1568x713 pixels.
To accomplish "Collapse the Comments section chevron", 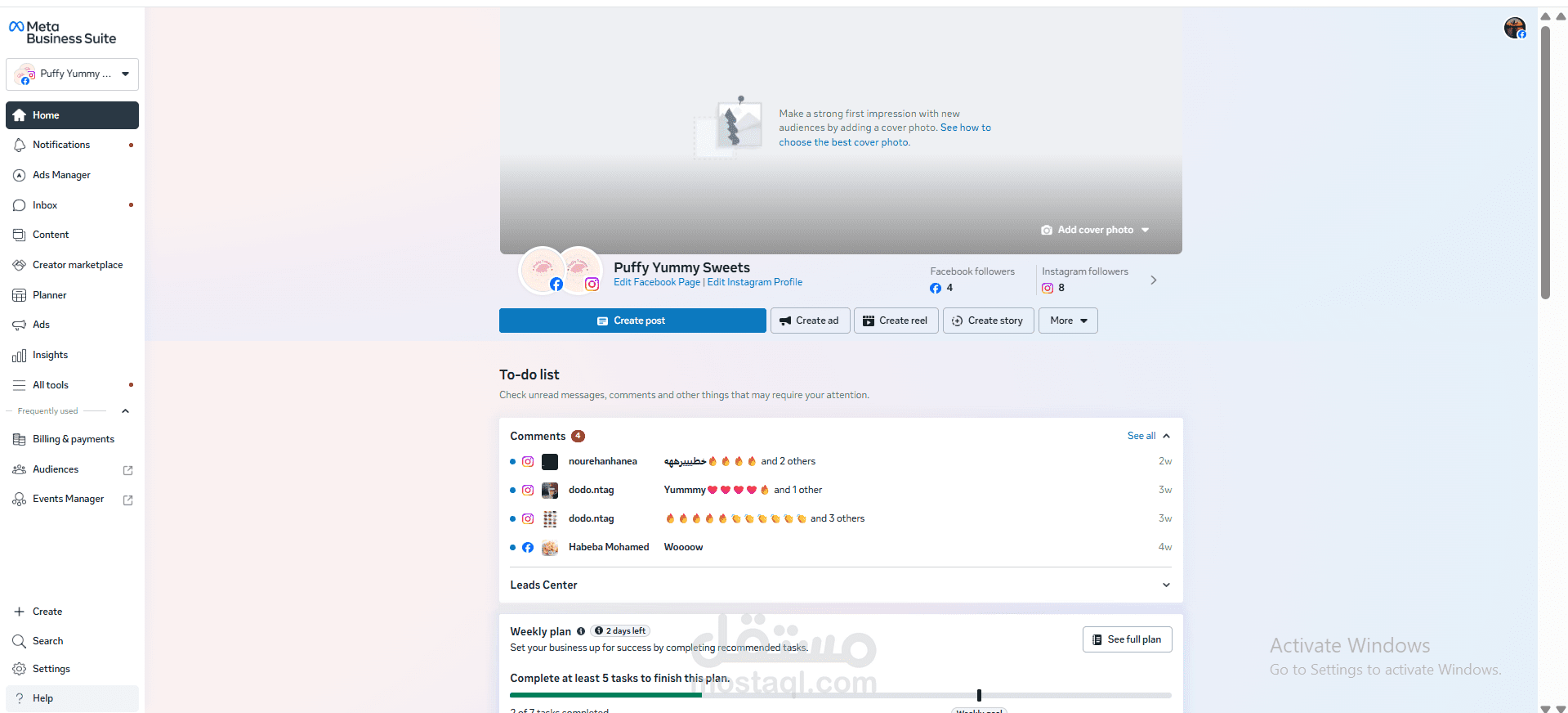I will coord(1166,436).
